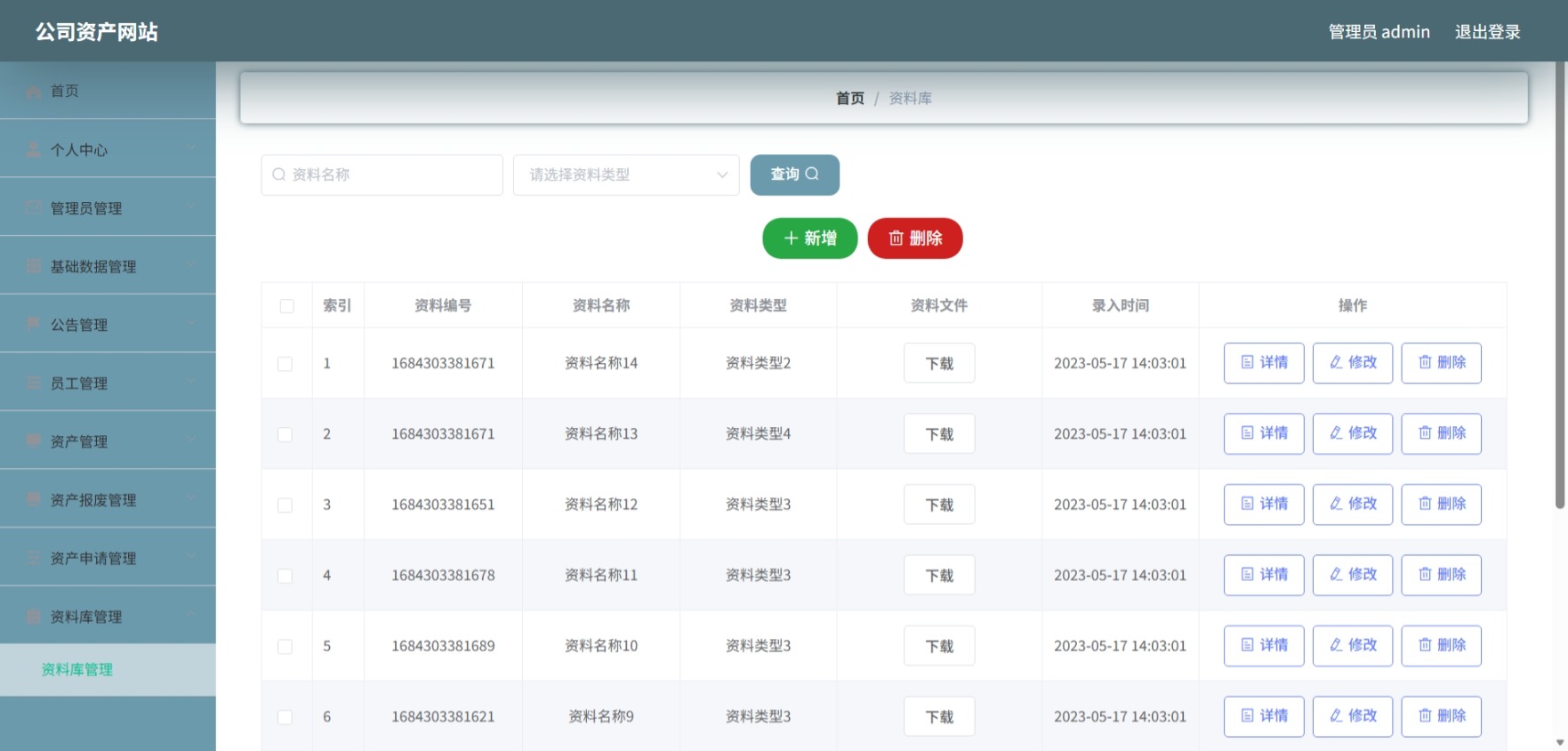
Task: Tick the checkbox for row 资料名称11
Action: (x=285, y=576)
